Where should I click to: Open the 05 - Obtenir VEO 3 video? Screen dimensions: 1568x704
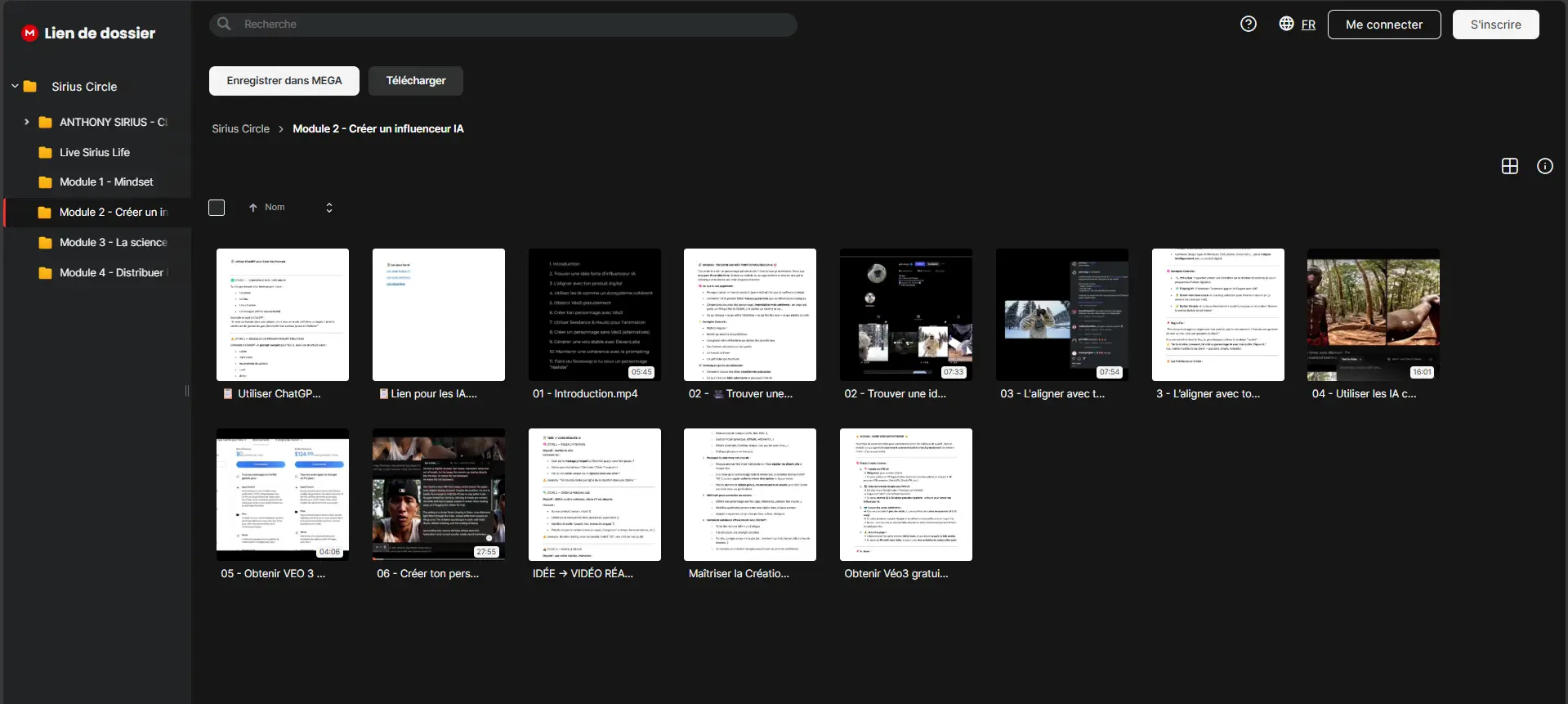(x=283, y=495)
